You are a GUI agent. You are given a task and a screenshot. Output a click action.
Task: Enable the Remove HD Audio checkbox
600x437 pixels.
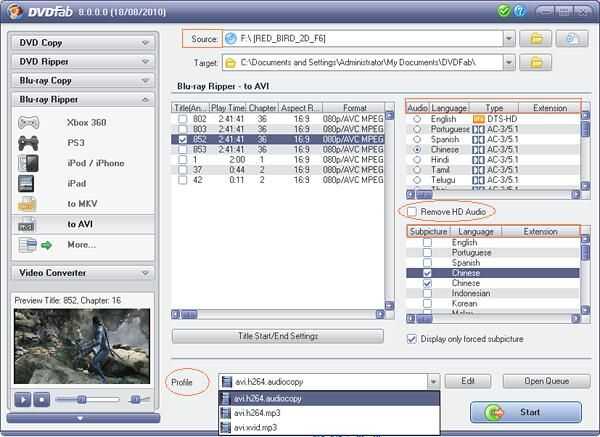coord(412,212)
